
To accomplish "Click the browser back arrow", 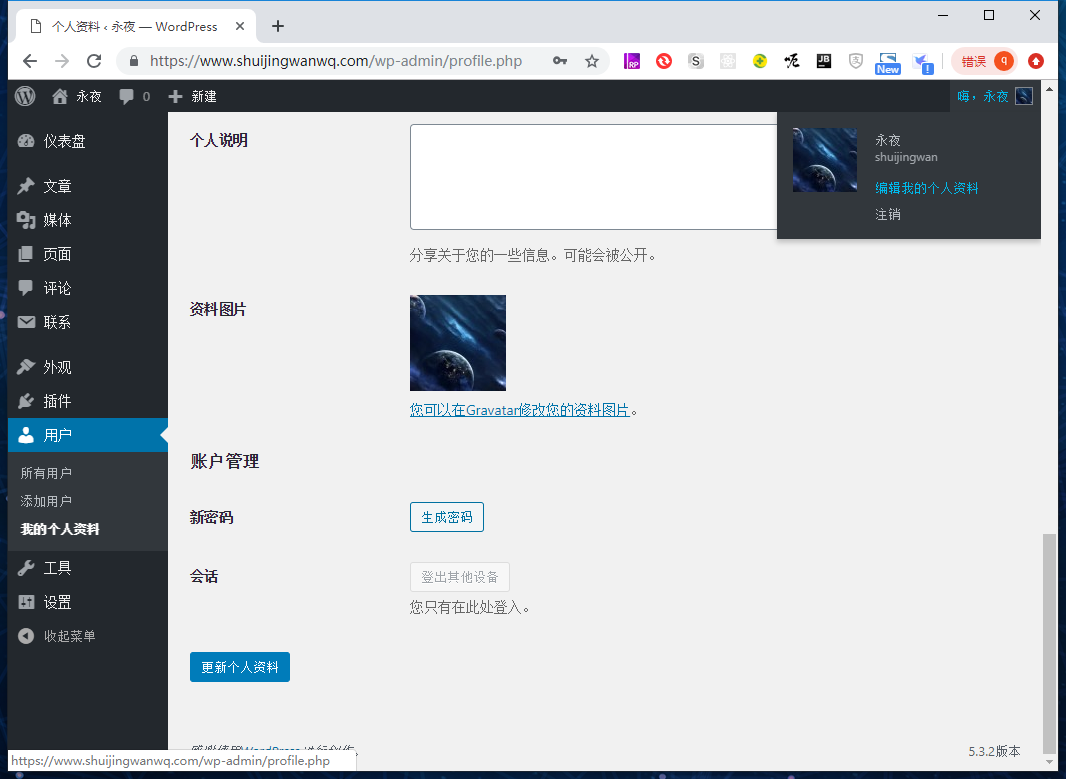I will (30, 61).
